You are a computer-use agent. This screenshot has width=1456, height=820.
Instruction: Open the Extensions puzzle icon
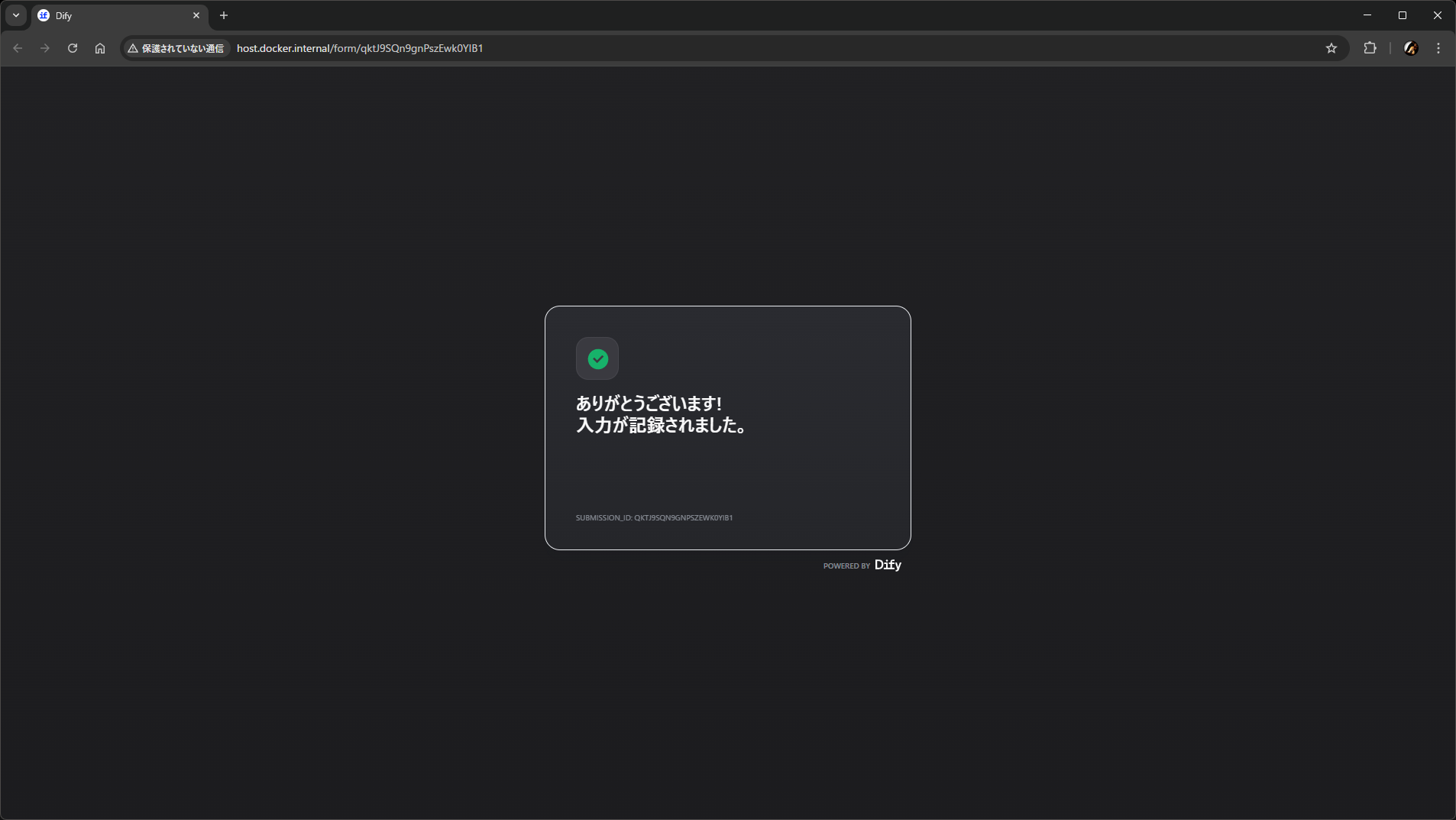pos(1370,48)
